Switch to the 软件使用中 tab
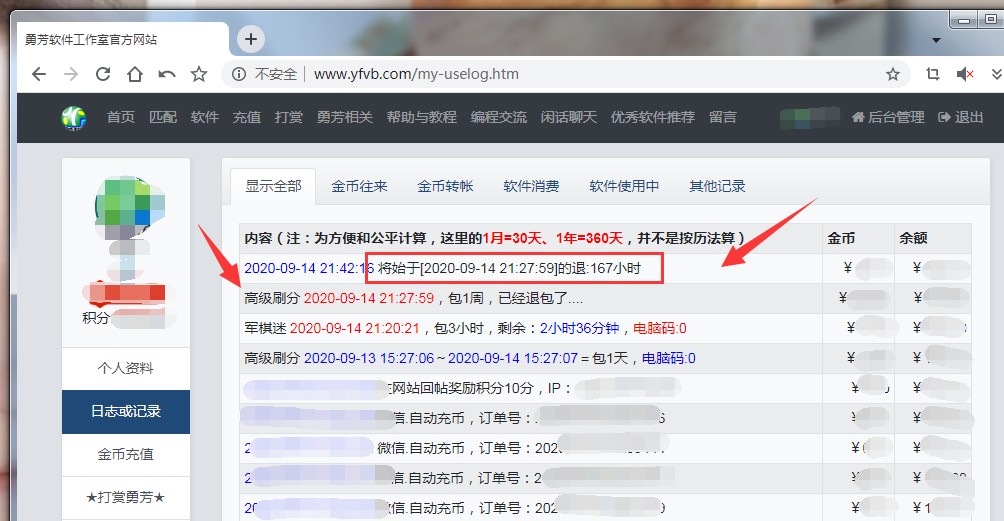The width and height of the screenshot is (1004, 521). pos(624,186)
